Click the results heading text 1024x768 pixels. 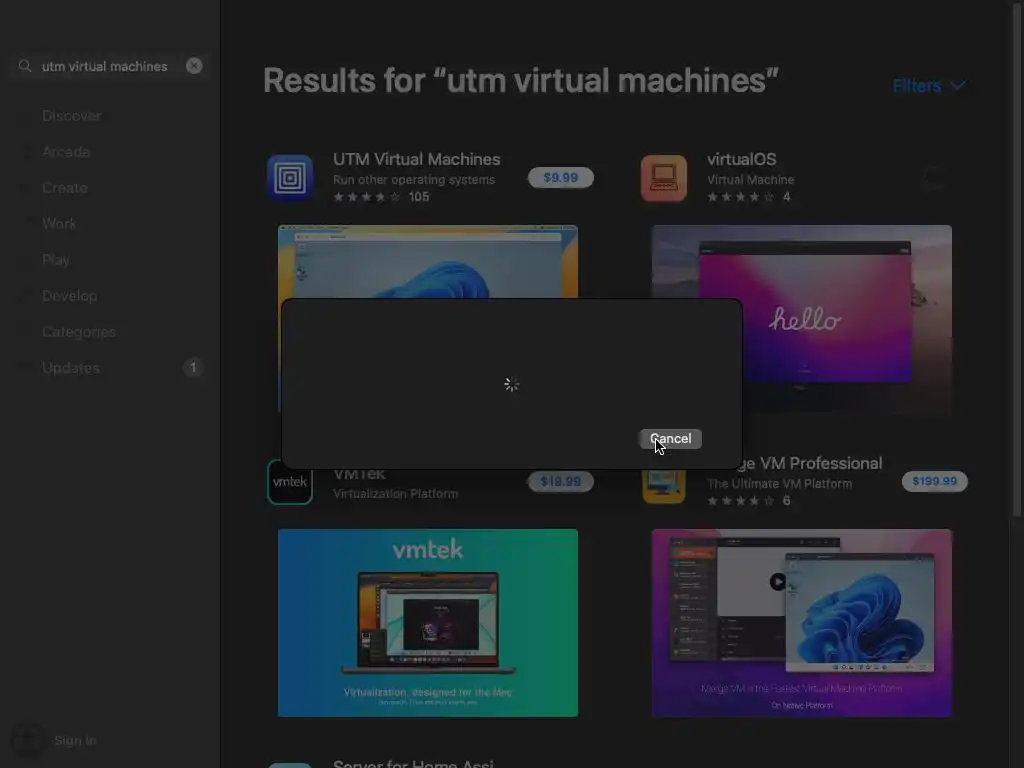(x=520, y=81)
